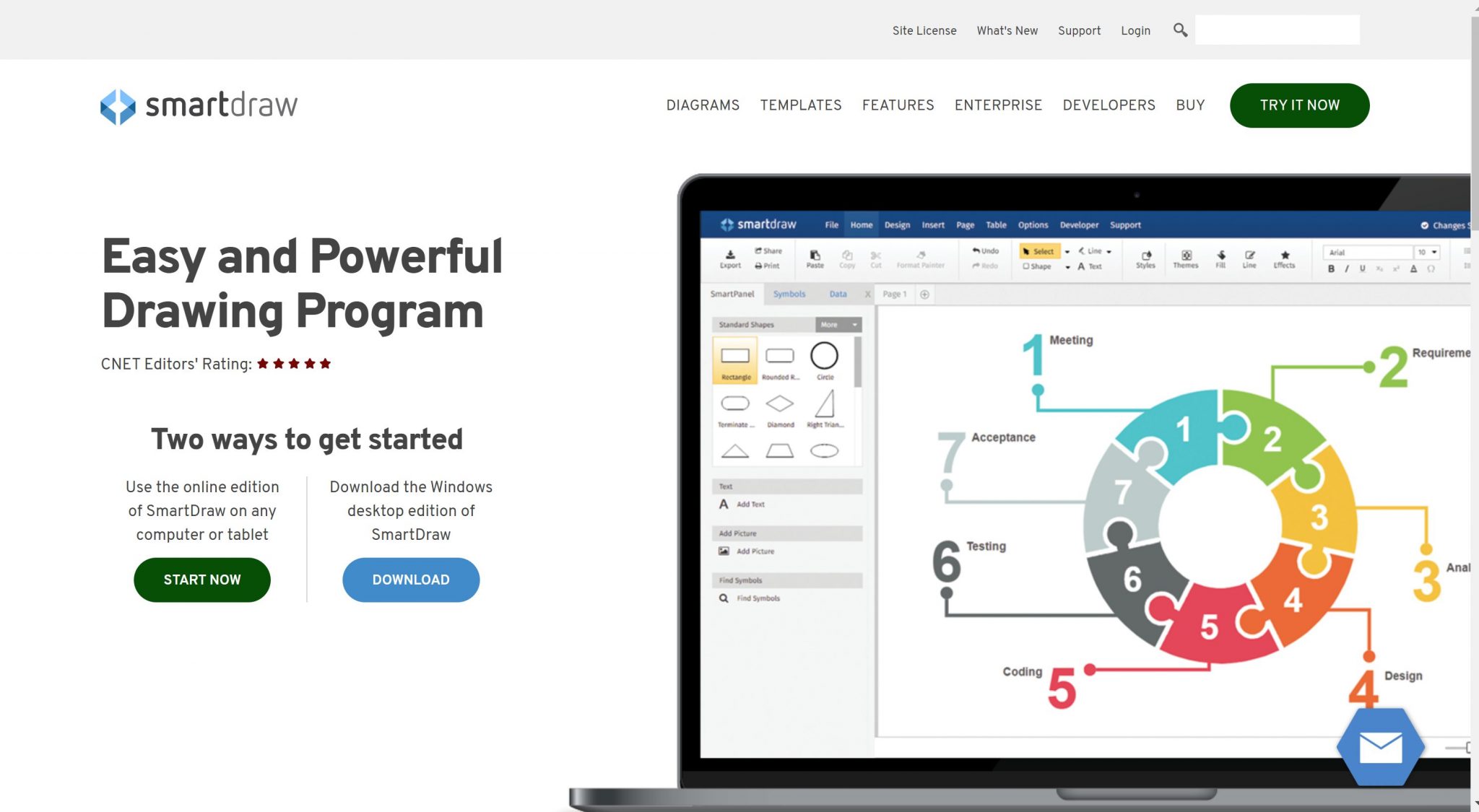Toggle Italic formatting in the app toolbar
The width and height of the screenshot is (1479, 812).
pyautogui.click(x=1346, y=269)
